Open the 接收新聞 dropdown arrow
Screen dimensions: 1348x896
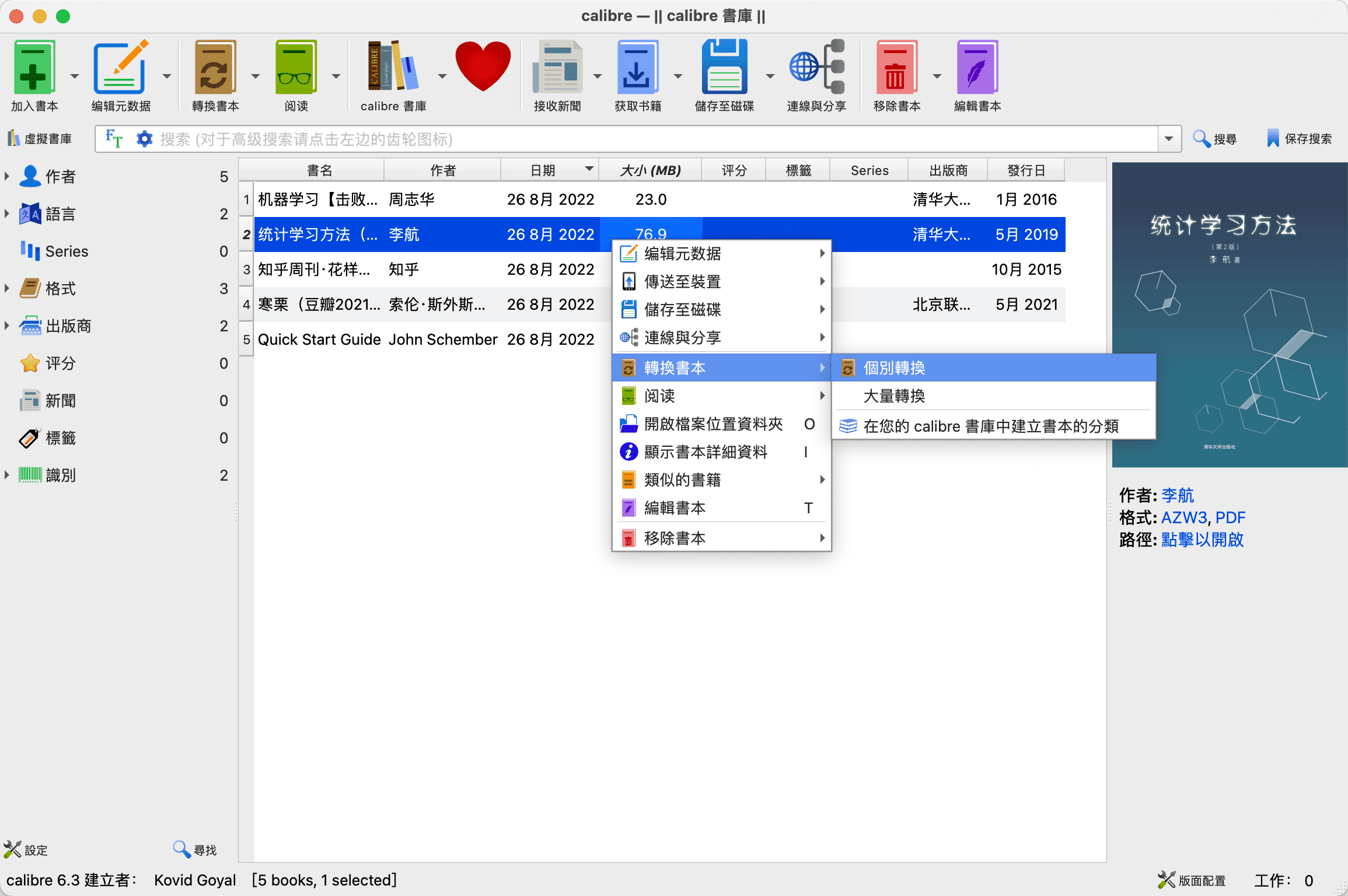598,76
